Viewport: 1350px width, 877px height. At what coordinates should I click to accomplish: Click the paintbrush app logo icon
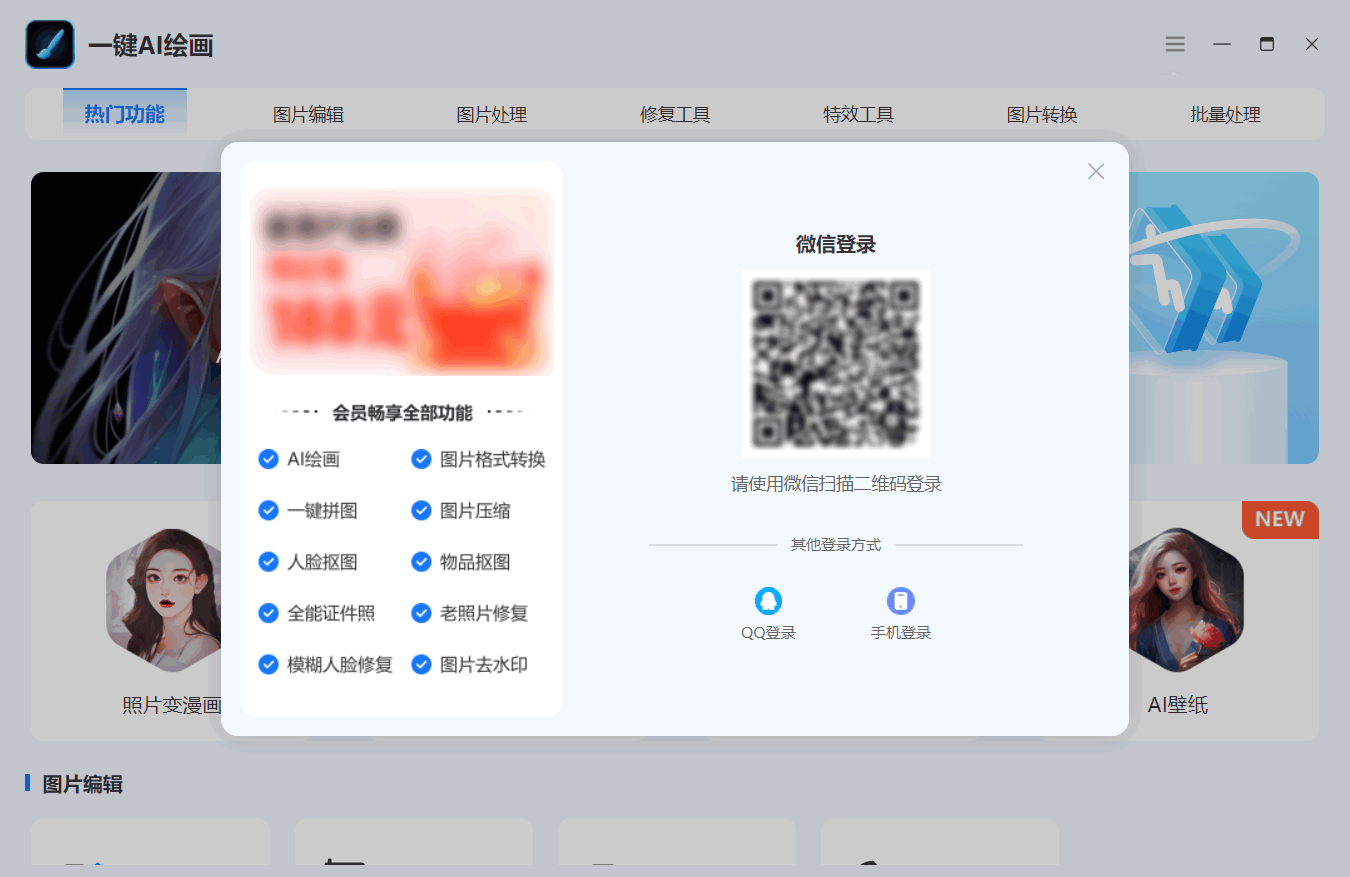(x=50, y=45)
